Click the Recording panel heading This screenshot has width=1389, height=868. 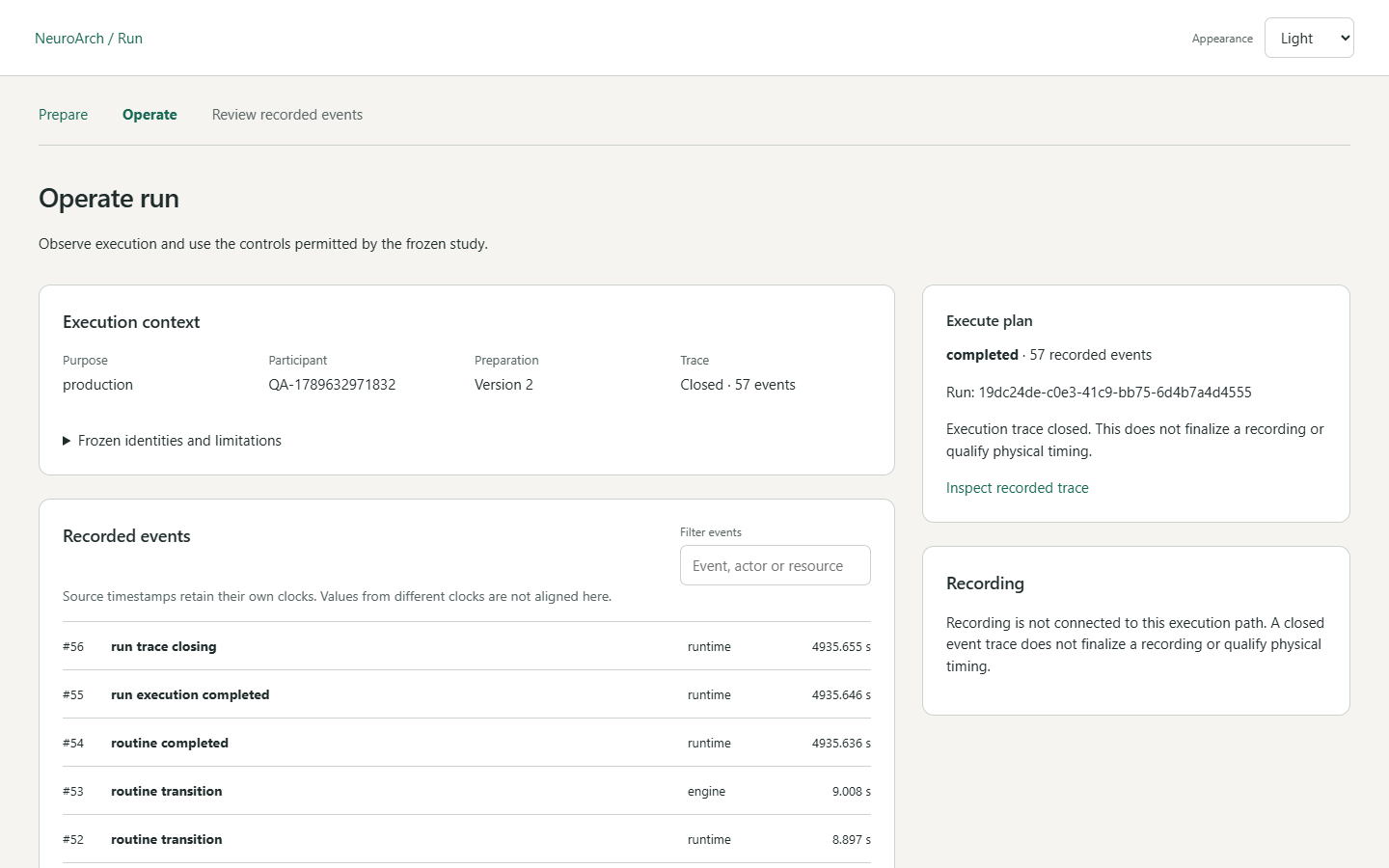[x=985, y=583]
